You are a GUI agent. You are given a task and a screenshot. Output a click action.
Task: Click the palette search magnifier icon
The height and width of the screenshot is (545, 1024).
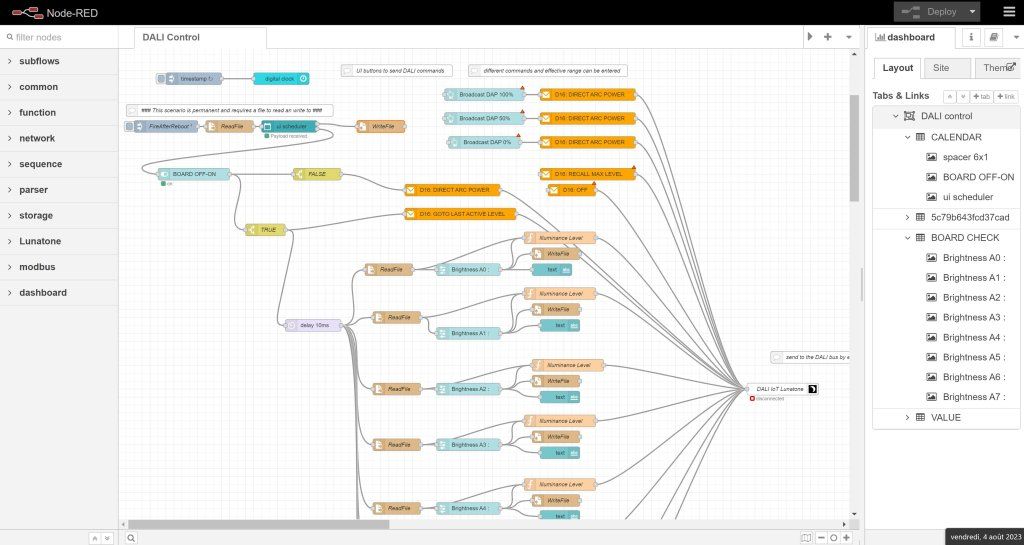[131, 537]
